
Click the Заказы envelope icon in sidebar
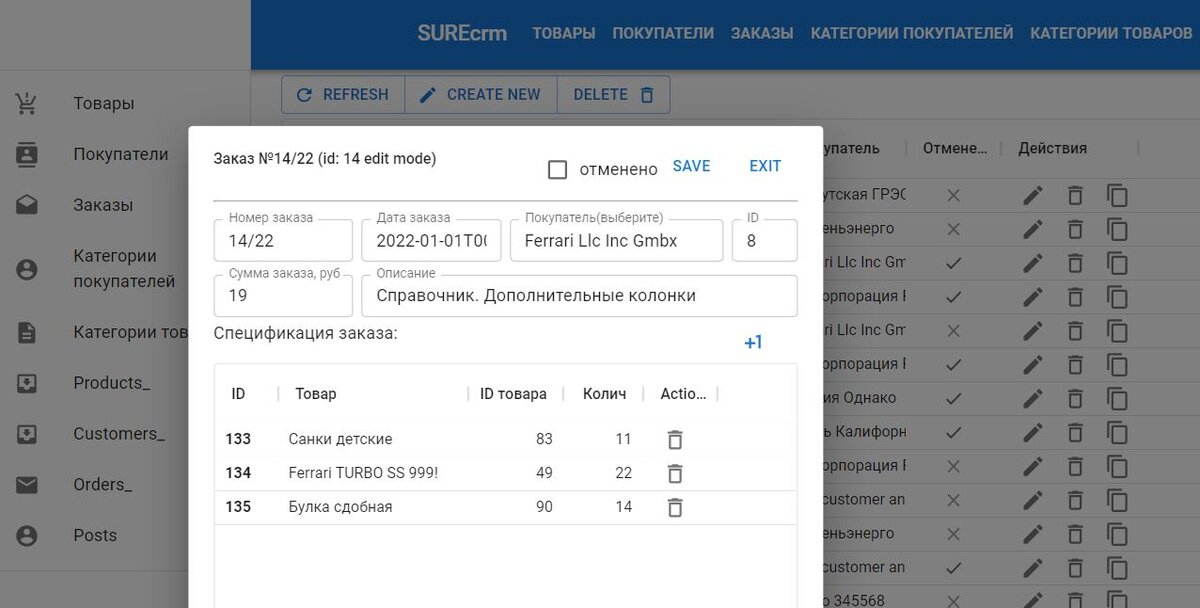27,204
